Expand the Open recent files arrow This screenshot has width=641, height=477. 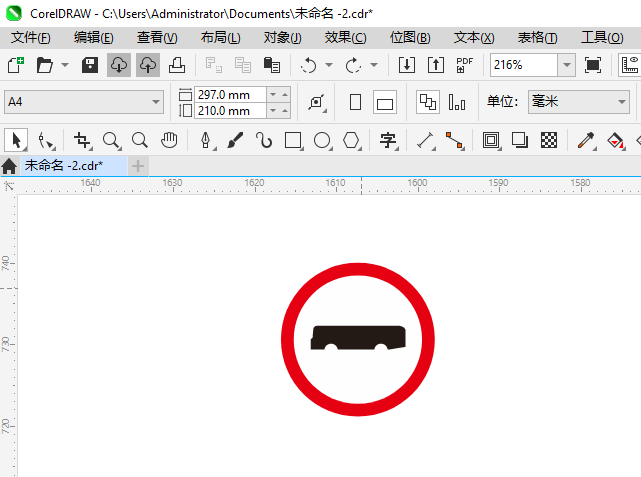[x=65, y=65]
